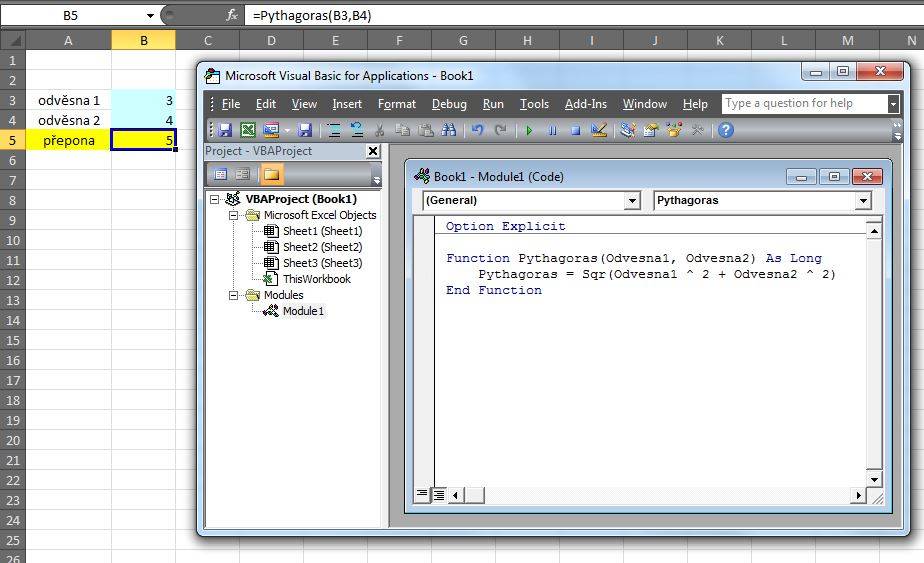Viewport: 924px width, 563px height.
Task: Toggle Folders icon in the Project panel
Action: click(x=271, y=175)
